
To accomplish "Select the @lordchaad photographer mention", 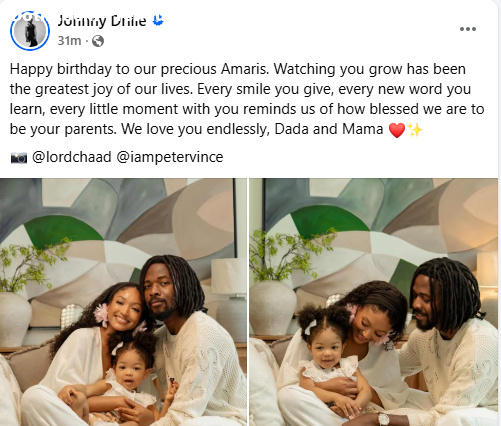I will pos(72,157).
